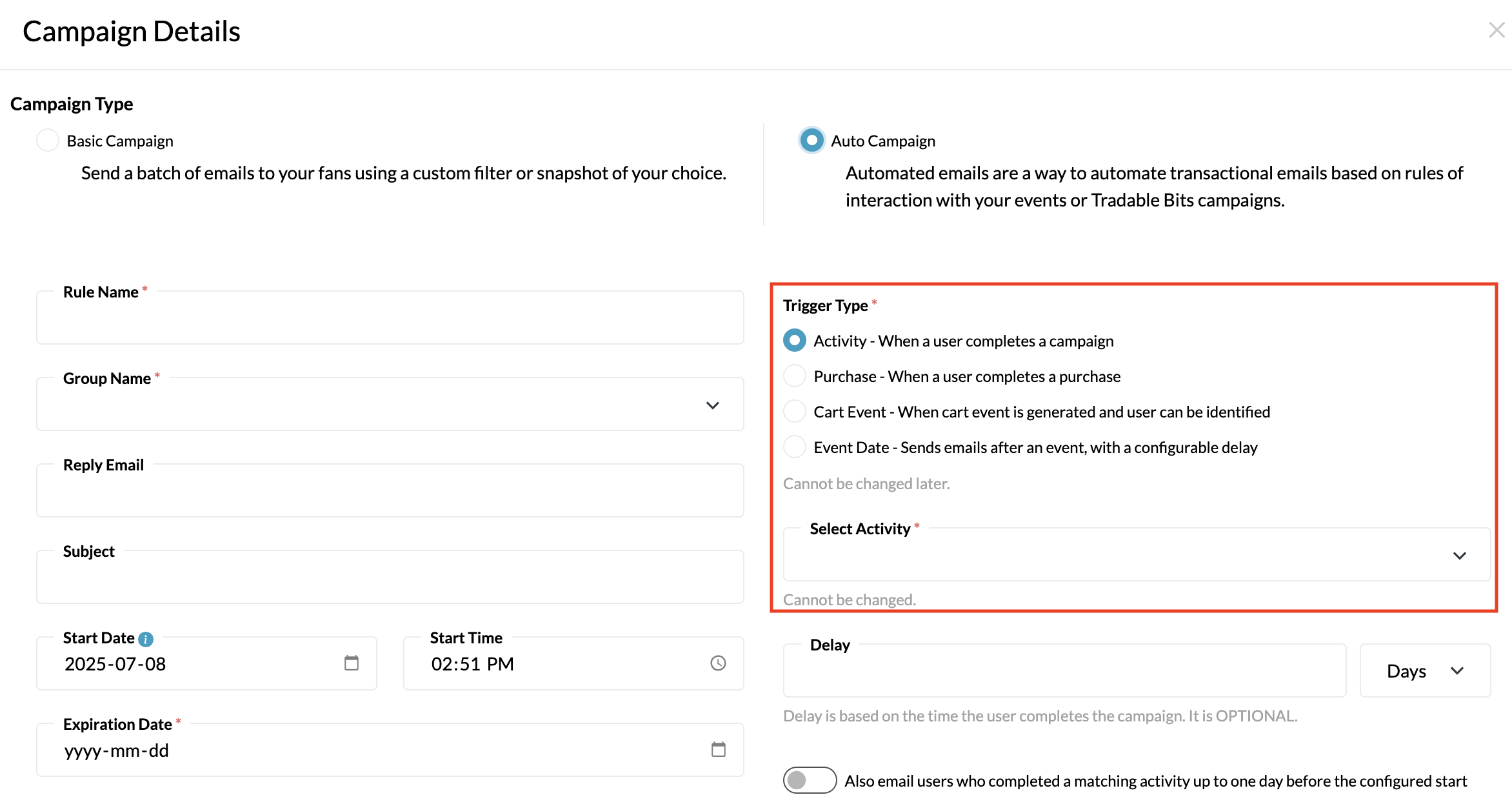Open the Start Date calendar picker icon
Viewport: 1512px width, 795px height.
pos(352,663)
